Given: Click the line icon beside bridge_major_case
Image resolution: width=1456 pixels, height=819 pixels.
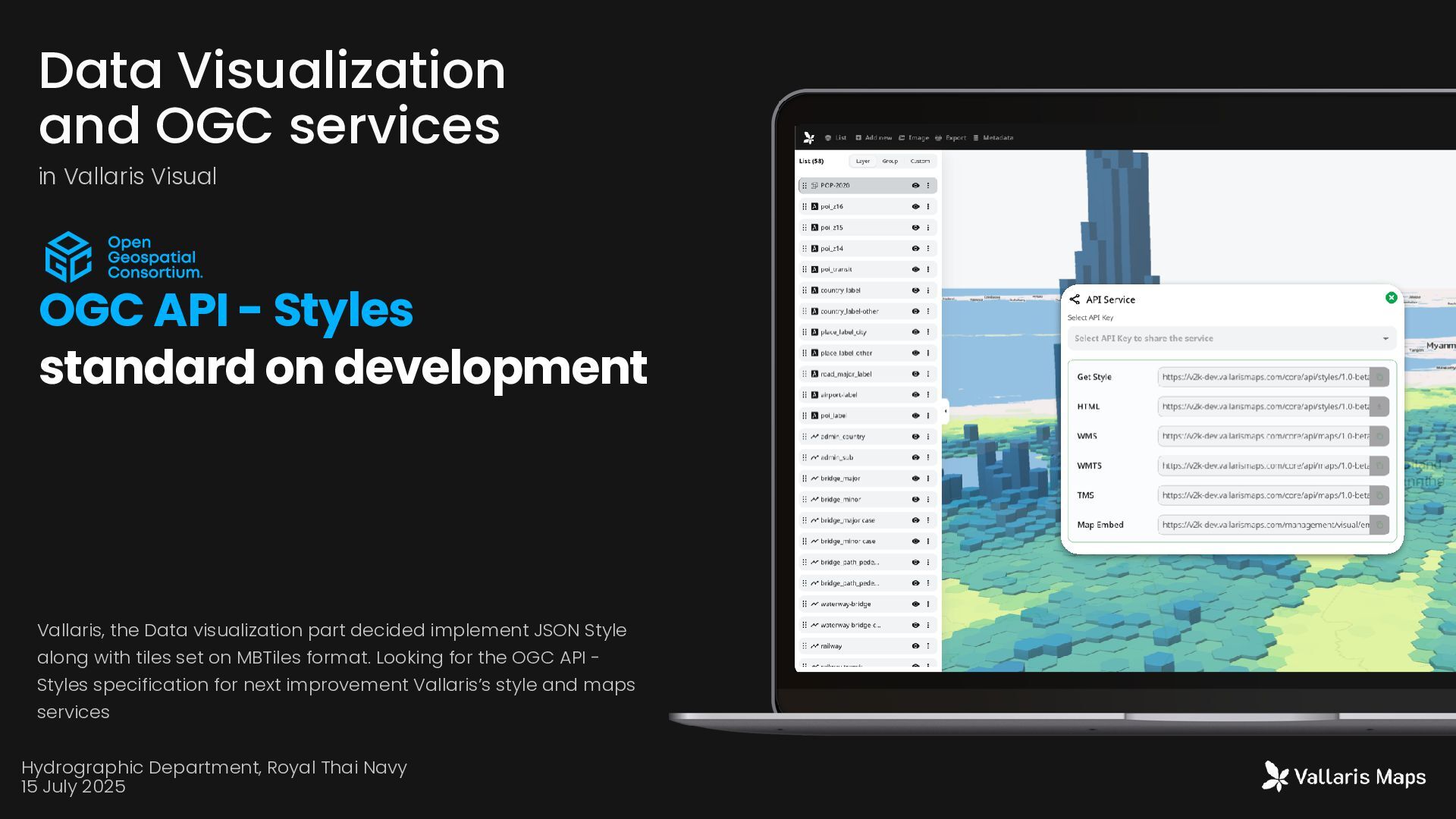Looking at the screenshot, I should (x=814, y=520).
